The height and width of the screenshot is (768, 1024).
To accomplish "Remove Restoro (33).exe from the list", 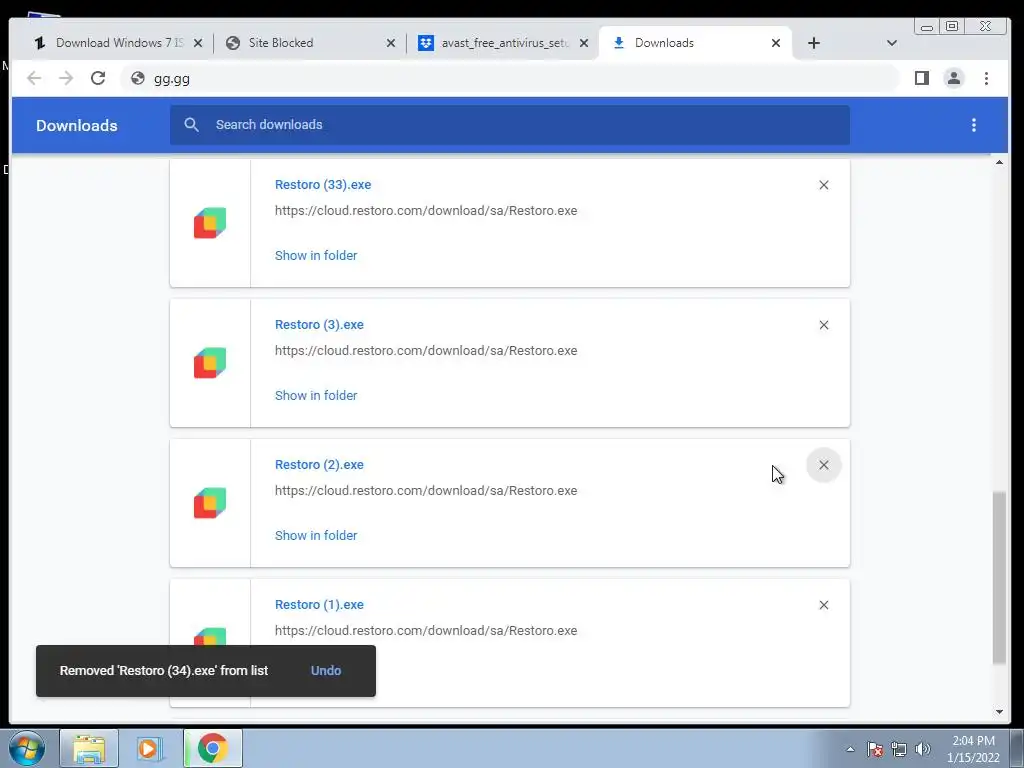I will [824, 185].
